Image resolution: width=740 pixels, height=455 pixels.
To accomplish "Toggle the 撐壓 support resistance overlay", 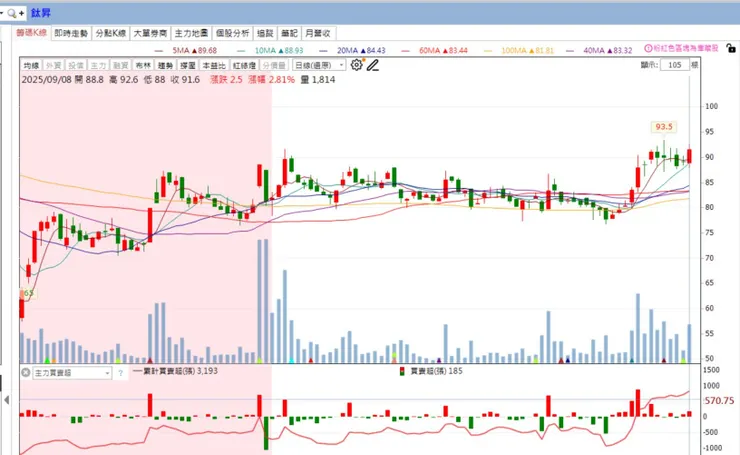I will (x=187, y=65).
